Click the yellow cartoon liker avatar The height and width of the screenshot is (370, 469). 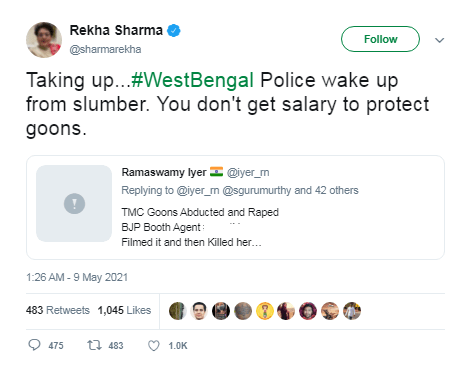coord(265,311)
